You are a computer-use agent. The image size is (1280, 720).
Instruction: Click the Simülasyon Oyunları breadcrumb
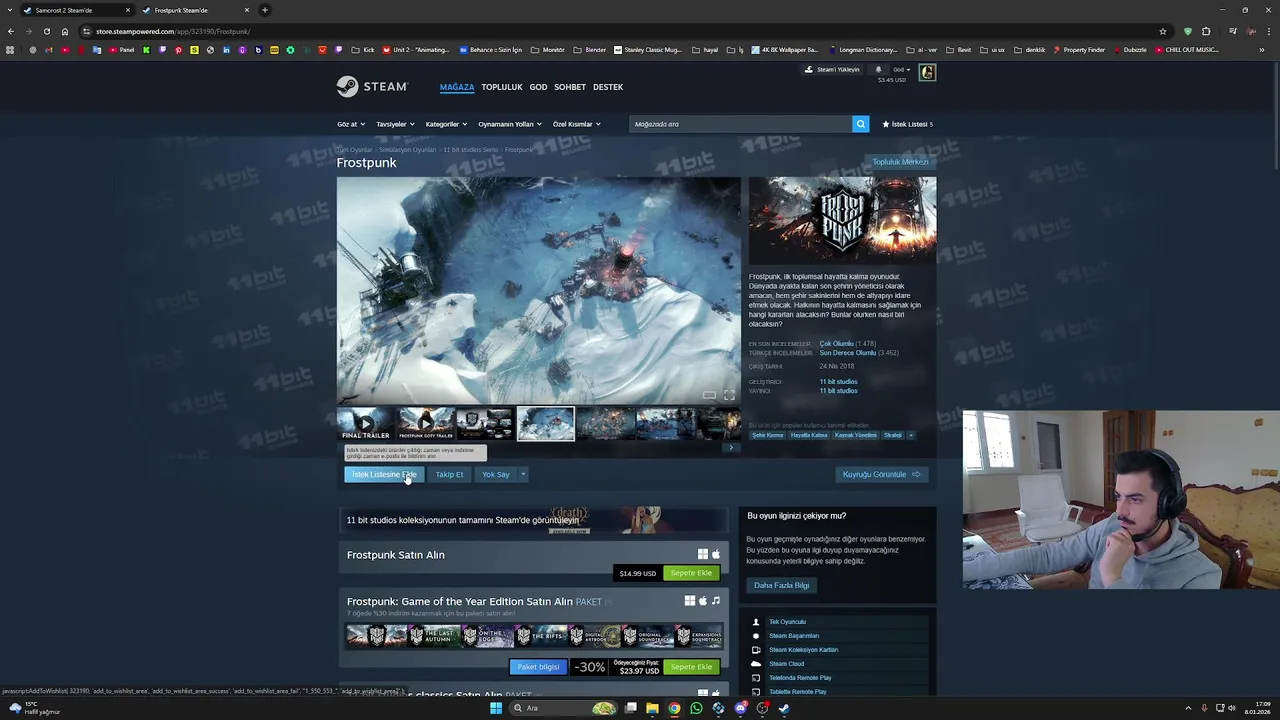407,150
